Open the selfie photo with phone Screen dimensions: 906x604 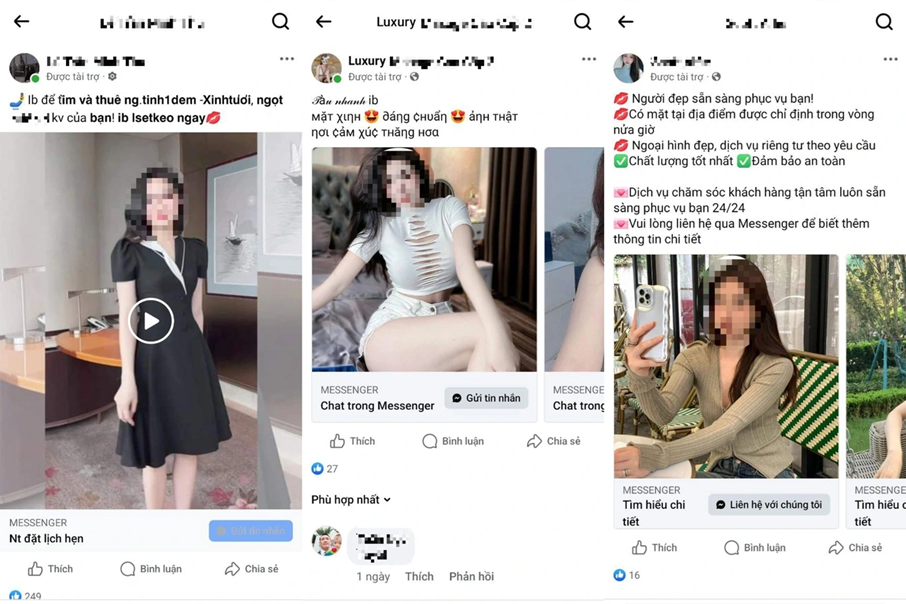[726, 366]
